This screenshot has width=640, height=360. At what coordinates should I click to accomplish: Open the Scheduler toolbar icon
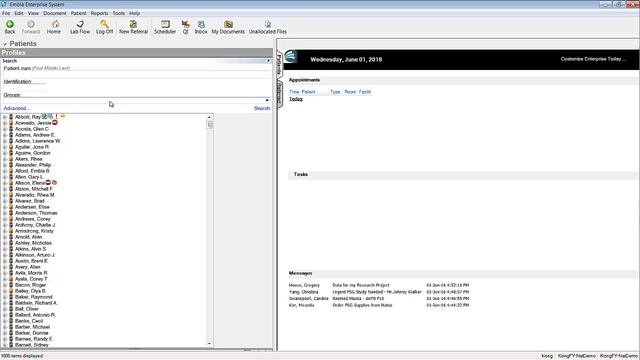pos(165,24)
